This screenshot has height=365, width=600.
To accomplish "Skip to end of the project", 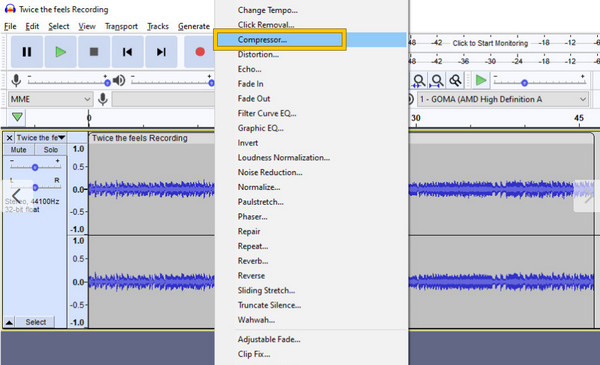I will [161, 52].
